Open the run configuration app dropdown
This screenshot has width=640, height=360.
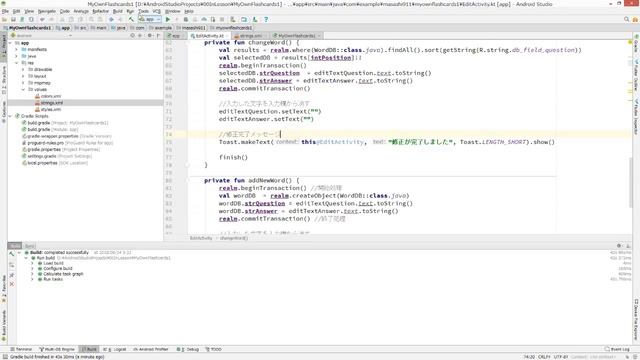(149, 19)
